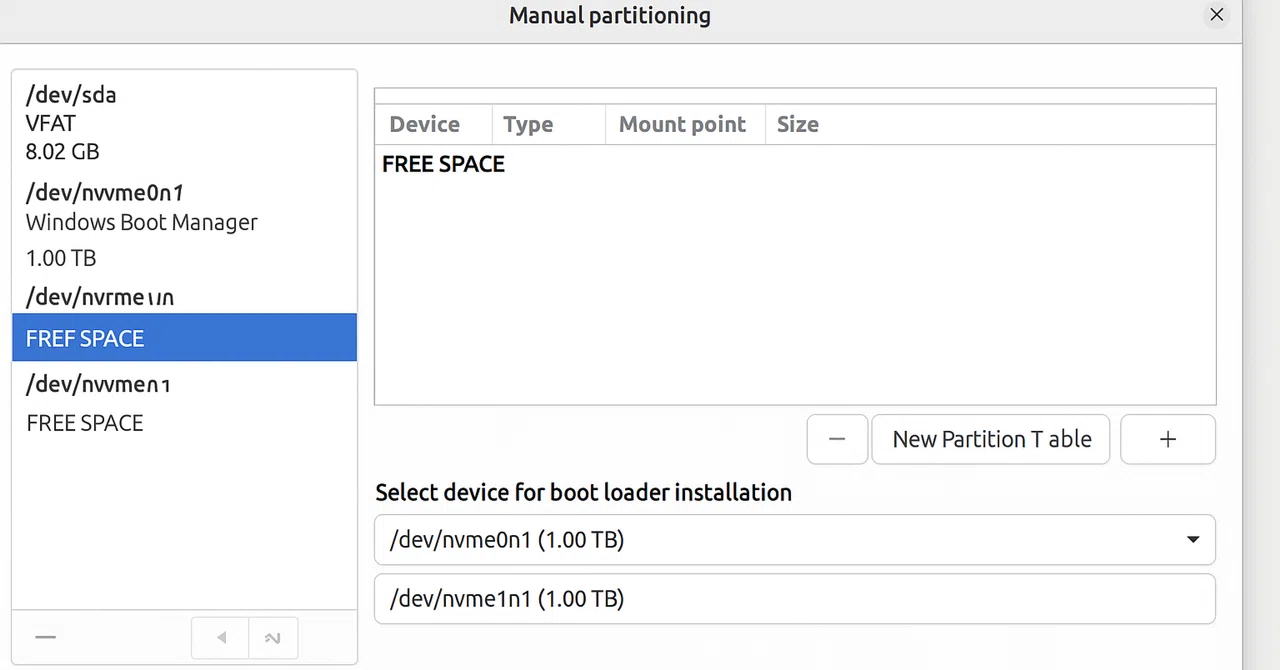This screenshot has height=670, width=1280.
Task: Click the New Partition Table button
Action: [991, 439]
